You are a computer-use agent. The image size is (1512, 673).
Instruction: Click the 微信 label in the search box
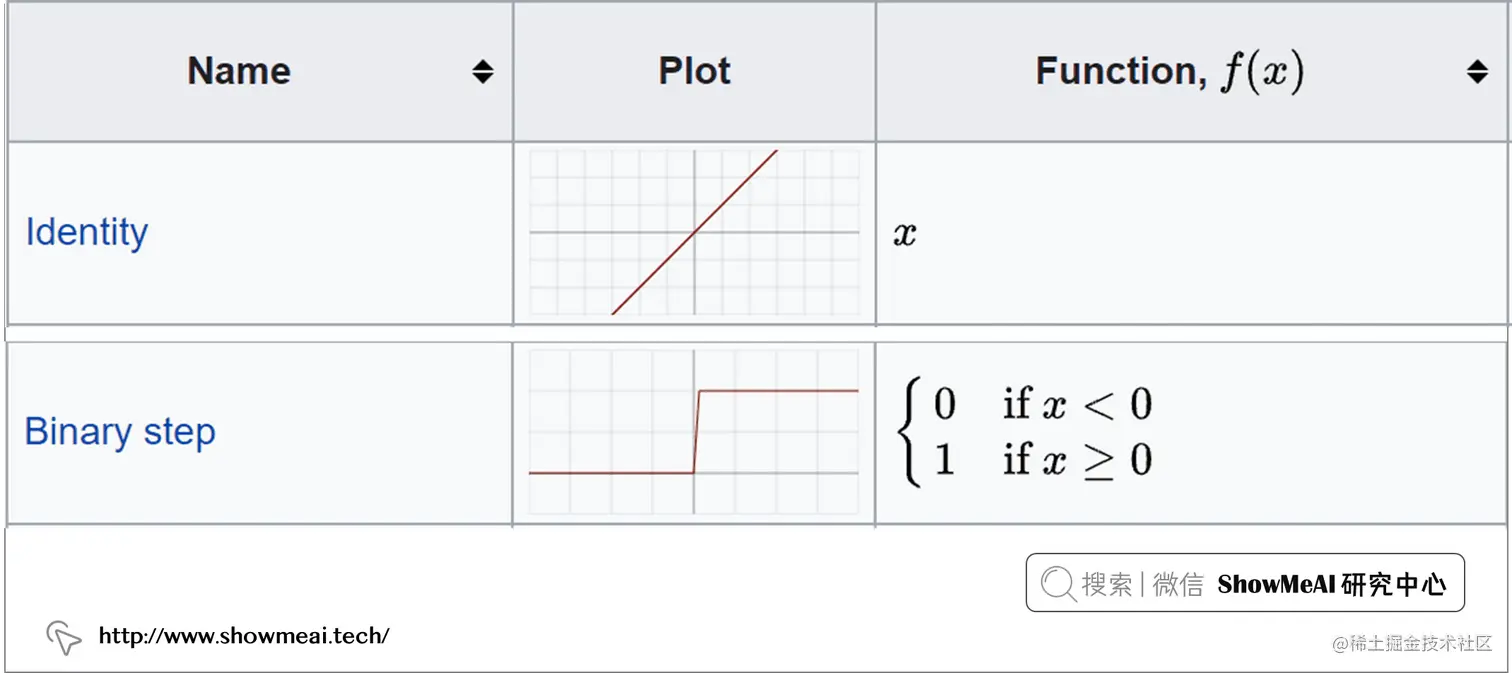click(x=1178, y=584)
